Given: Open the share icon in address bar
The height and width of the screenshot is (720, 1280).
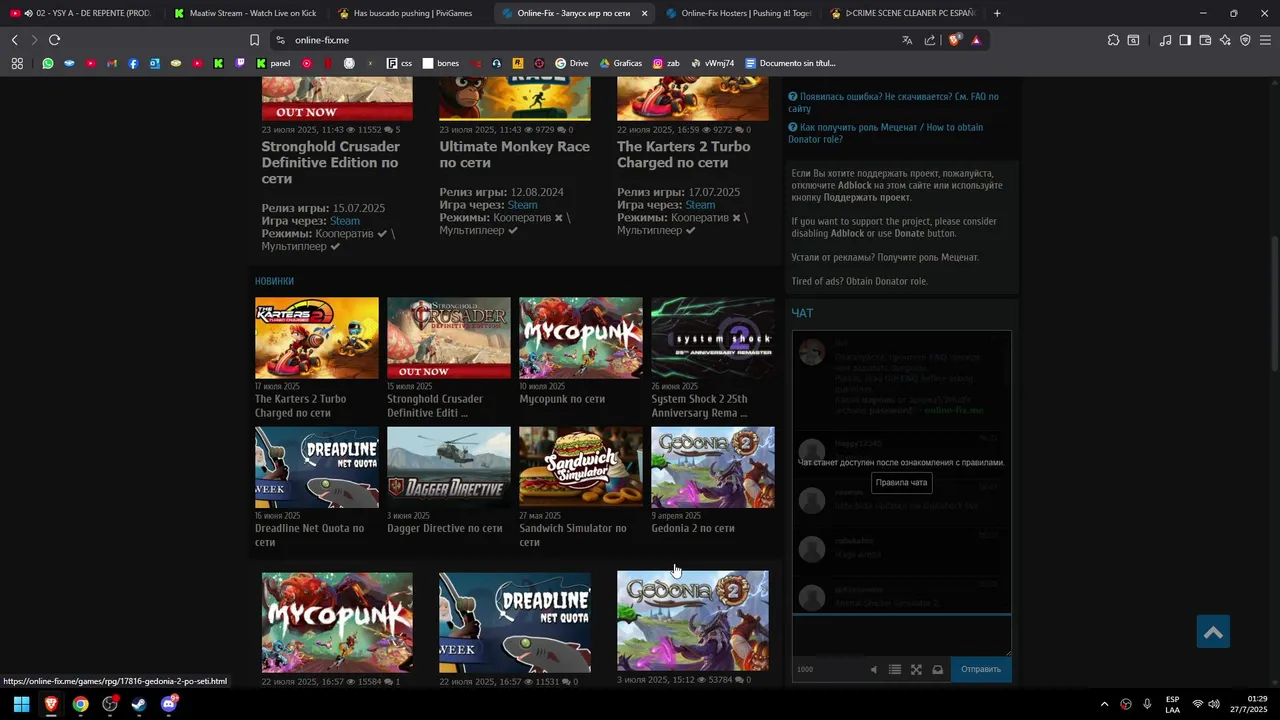Looking at the screenshot, I should (x=930, y=40).
